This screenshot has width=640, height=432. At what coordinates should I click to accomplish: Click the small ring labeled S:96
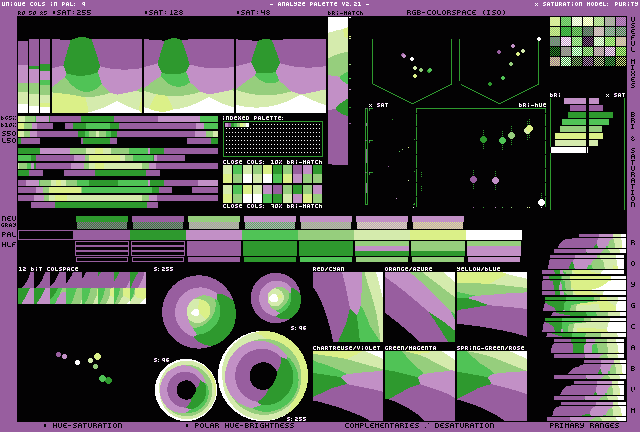click(276, 297)
